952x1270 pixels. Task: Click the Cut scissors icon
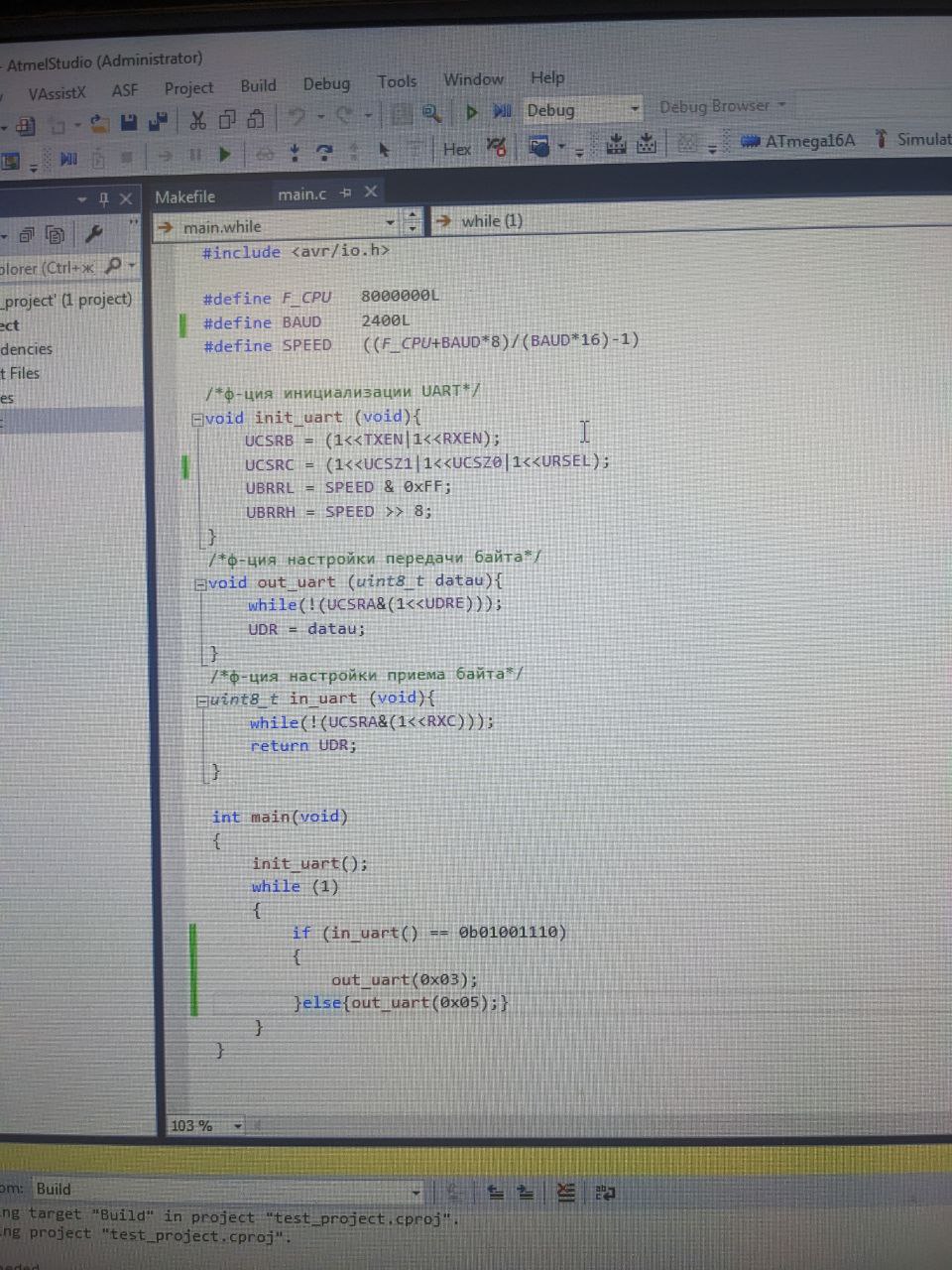tap(197, 120)
